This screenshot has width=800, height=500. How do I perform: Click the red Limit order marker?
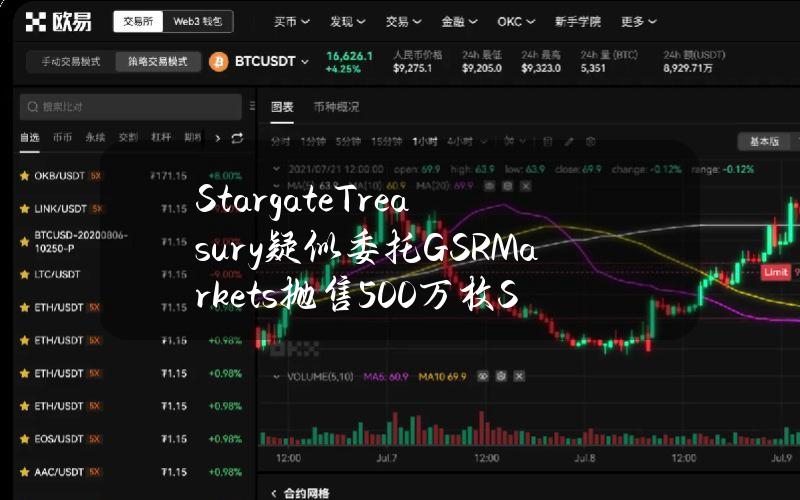(776, 272)
